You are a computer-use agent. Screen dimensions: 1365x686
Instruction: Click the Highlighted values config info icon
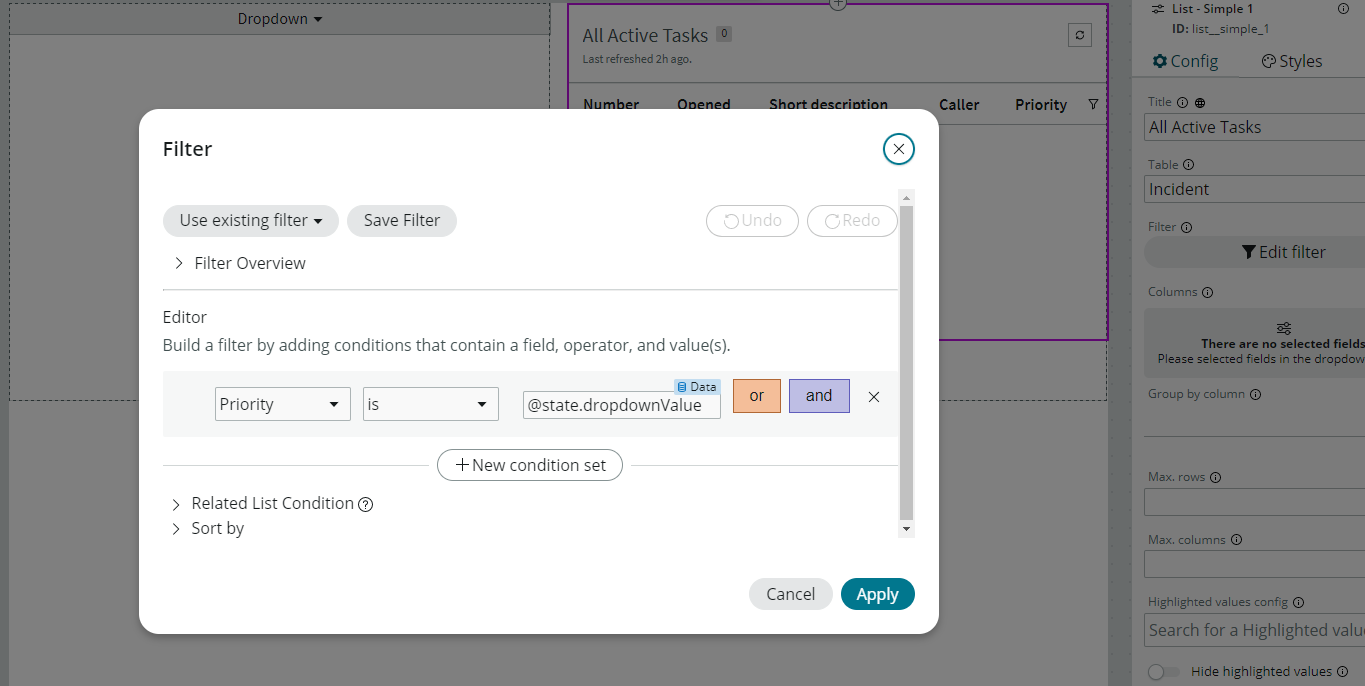click(x=1298, y=602)
